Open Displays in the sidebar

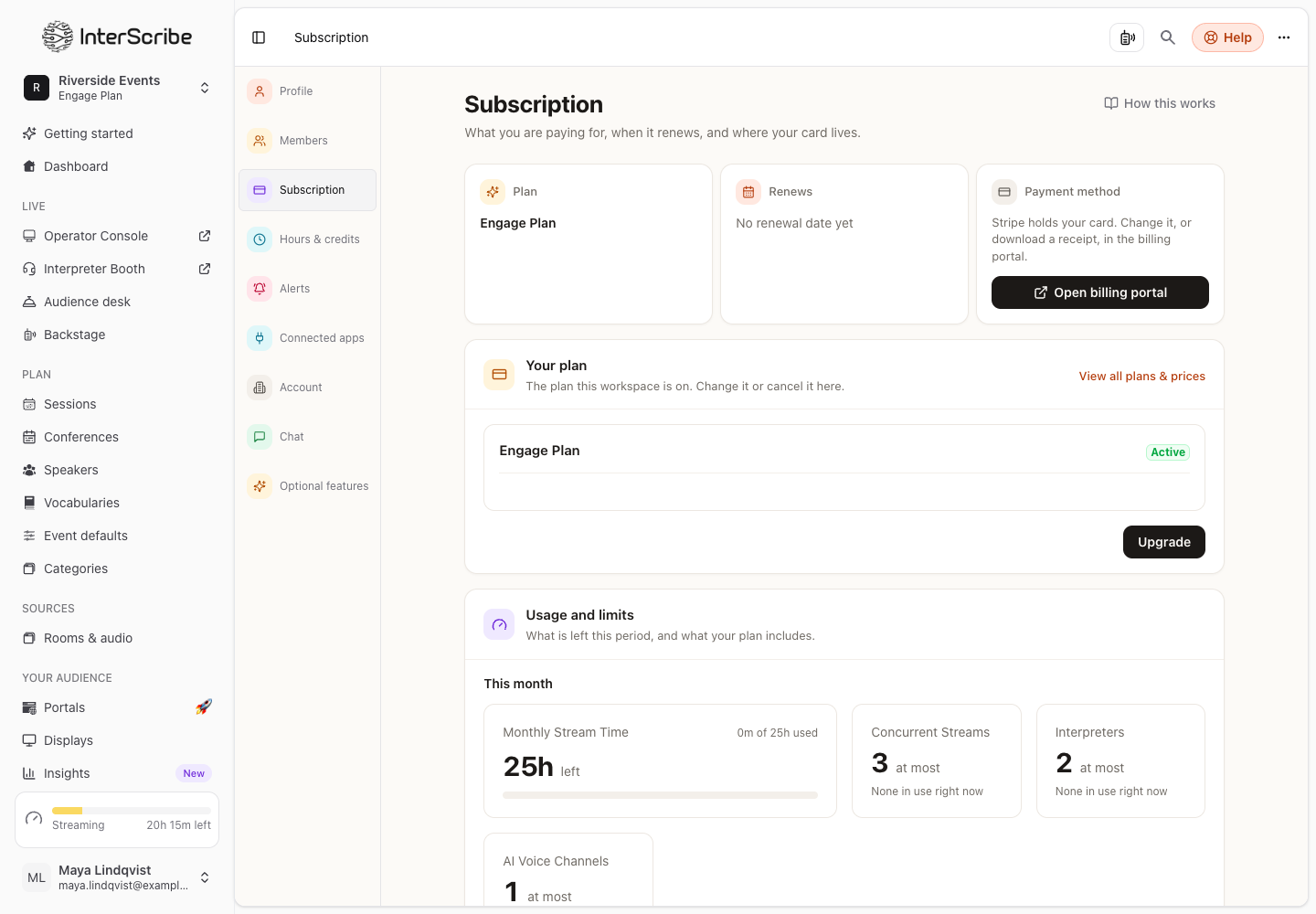117,740
